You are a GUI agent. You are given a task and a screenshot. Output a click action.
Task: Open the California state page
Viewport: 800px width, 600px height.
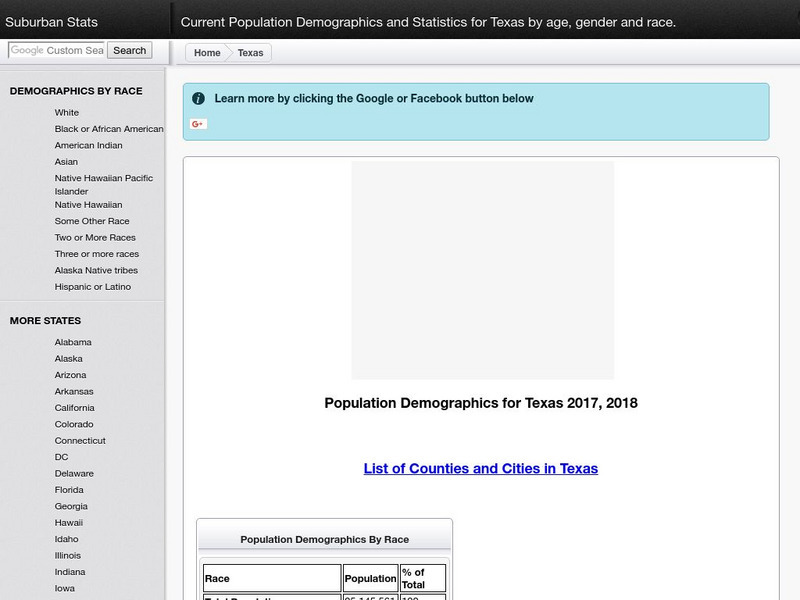[77, 407]
